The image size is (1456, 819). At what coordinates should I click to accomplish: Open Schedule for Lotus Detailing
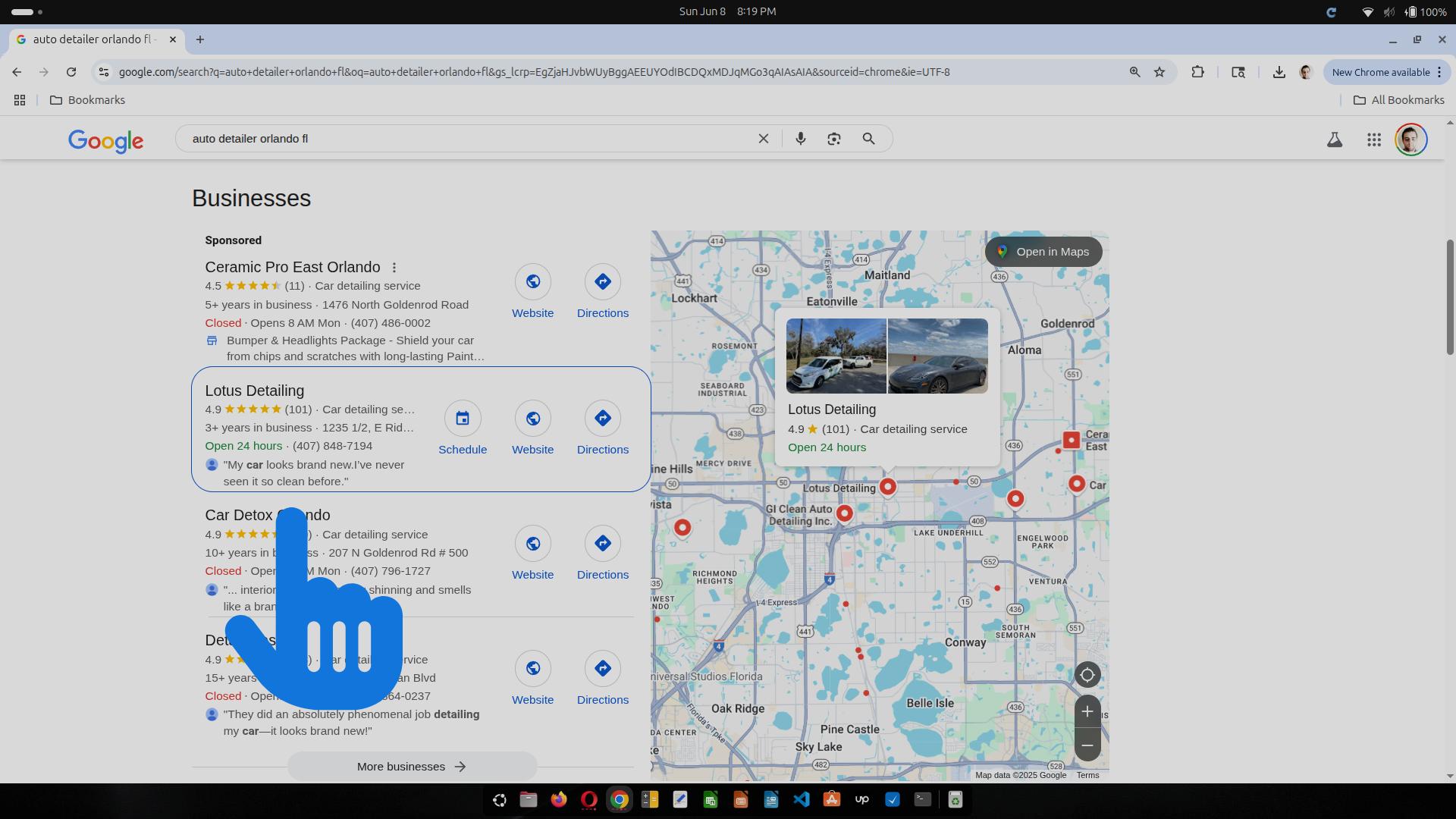click(463, 428)
